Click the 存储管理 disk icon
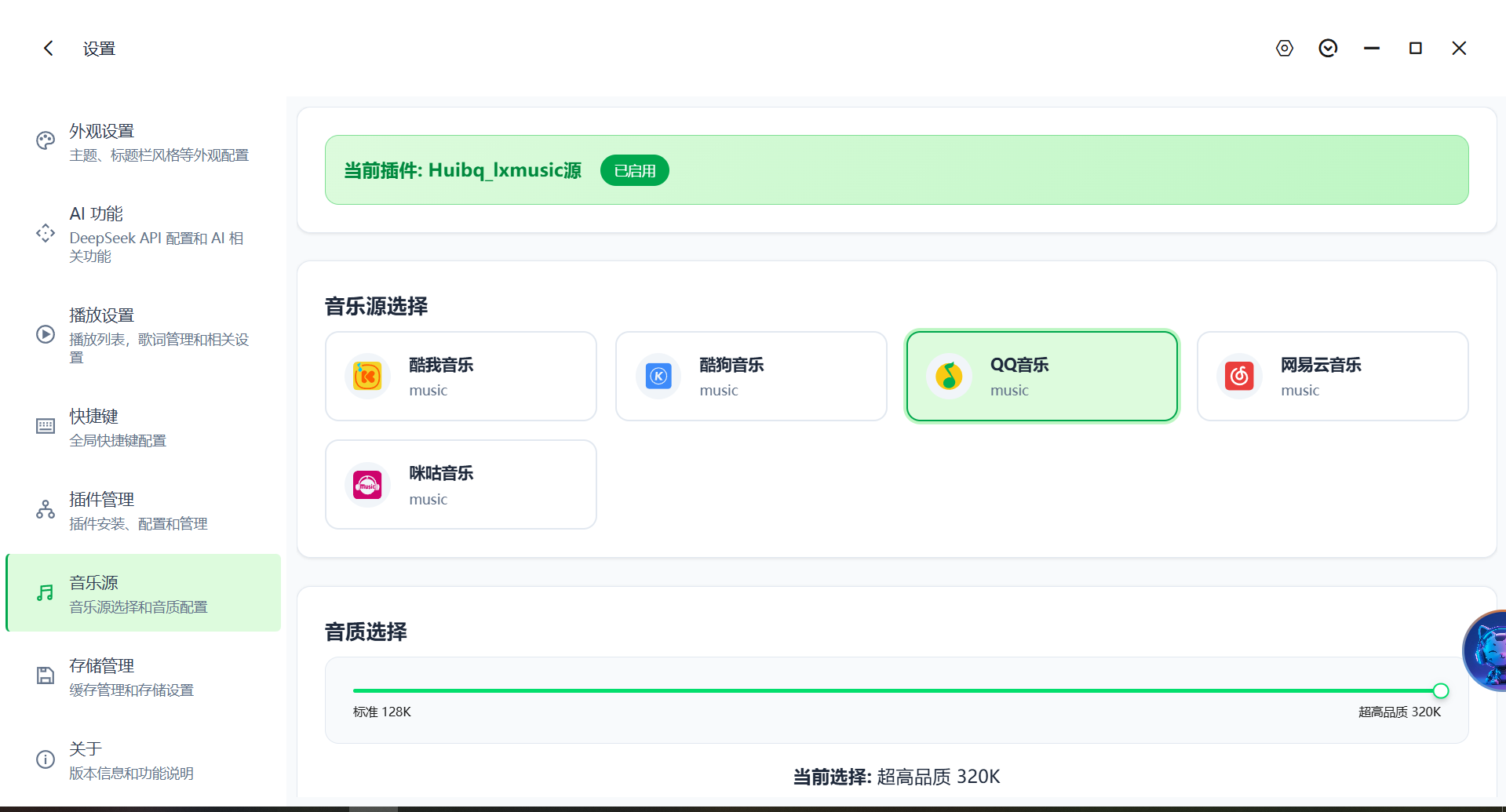This screenshot has height=812, width=1506. click(x=45, y=675)
